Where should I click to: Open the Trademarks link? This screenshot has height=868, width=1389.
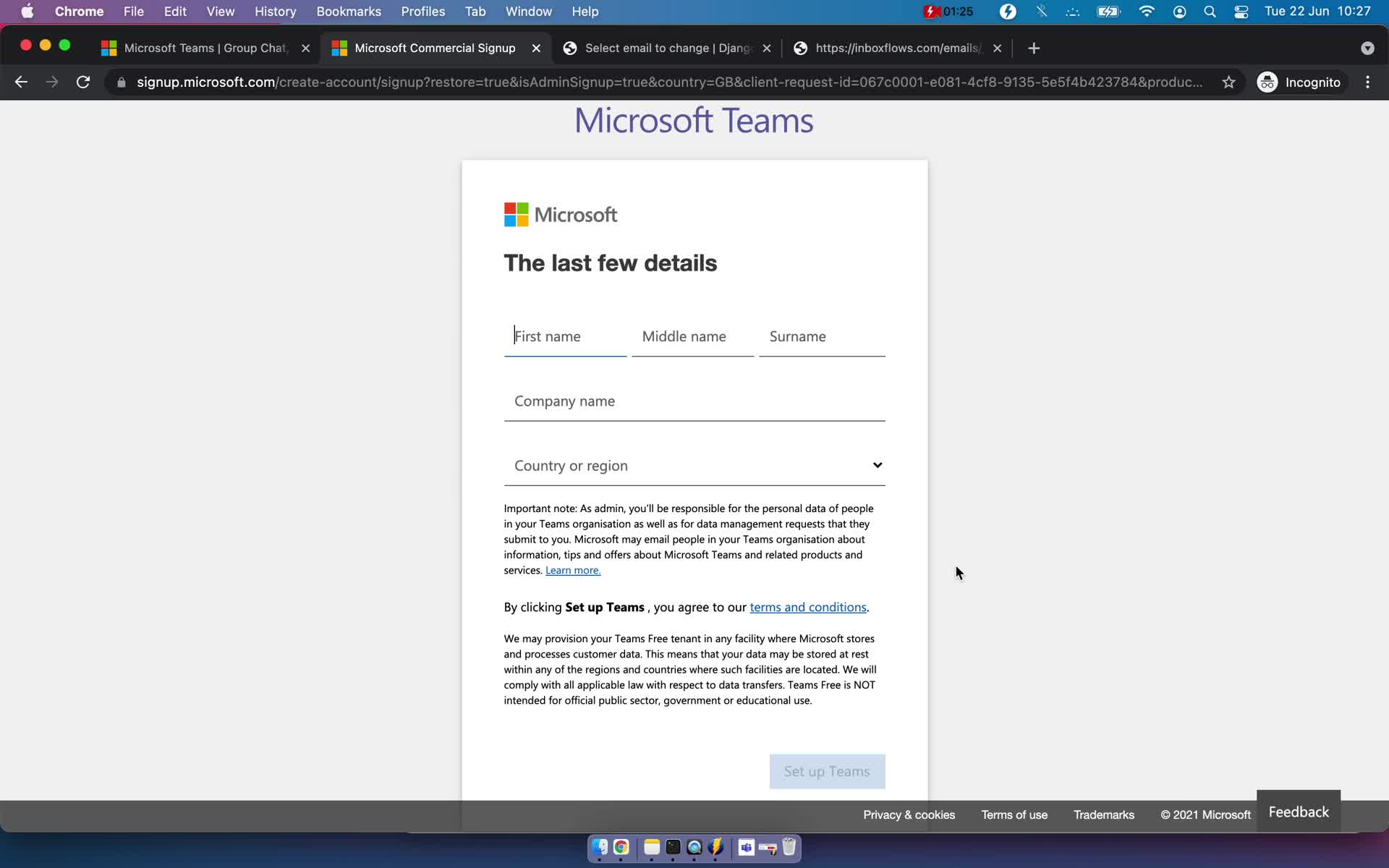1104,815
